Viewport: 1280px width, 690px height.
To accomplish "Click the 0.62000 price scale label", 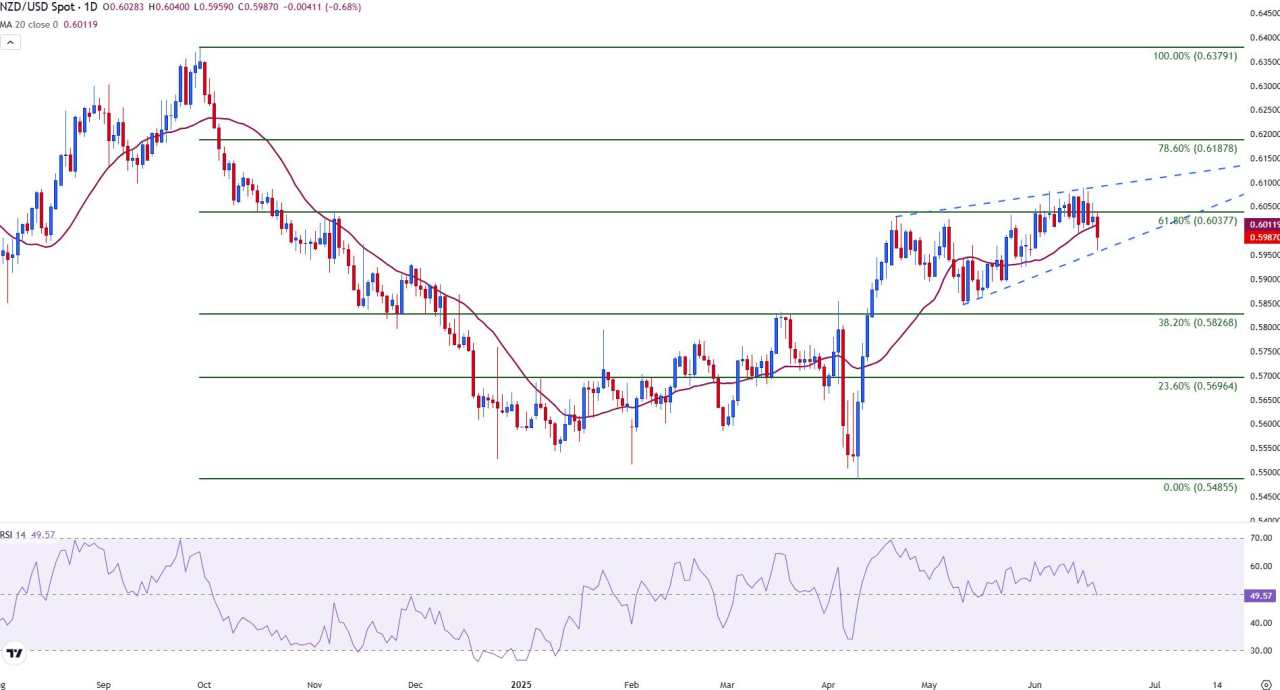I will (x=1264, y=134).
